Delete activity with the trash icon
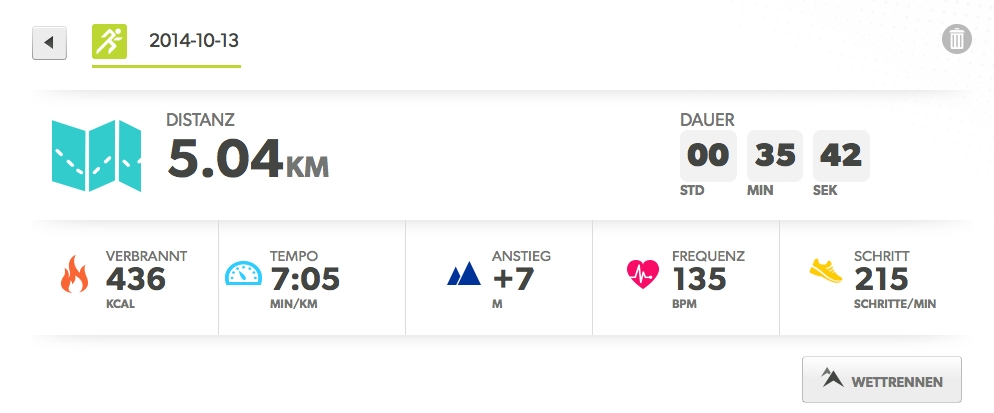 click(957, 40)
